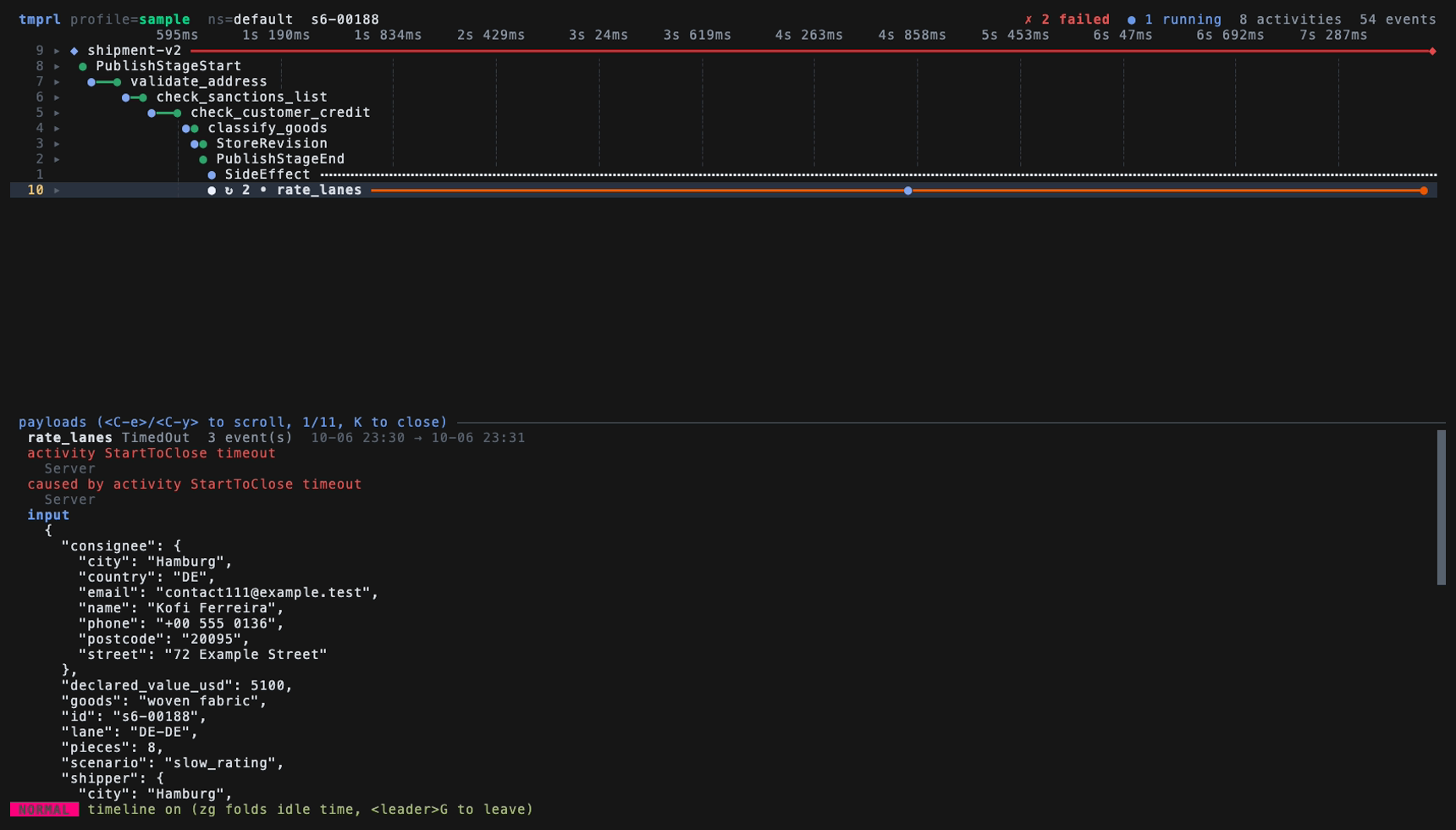Click the profile=sample header text
Screen dimensions: 1456x830
coord(130,19)
